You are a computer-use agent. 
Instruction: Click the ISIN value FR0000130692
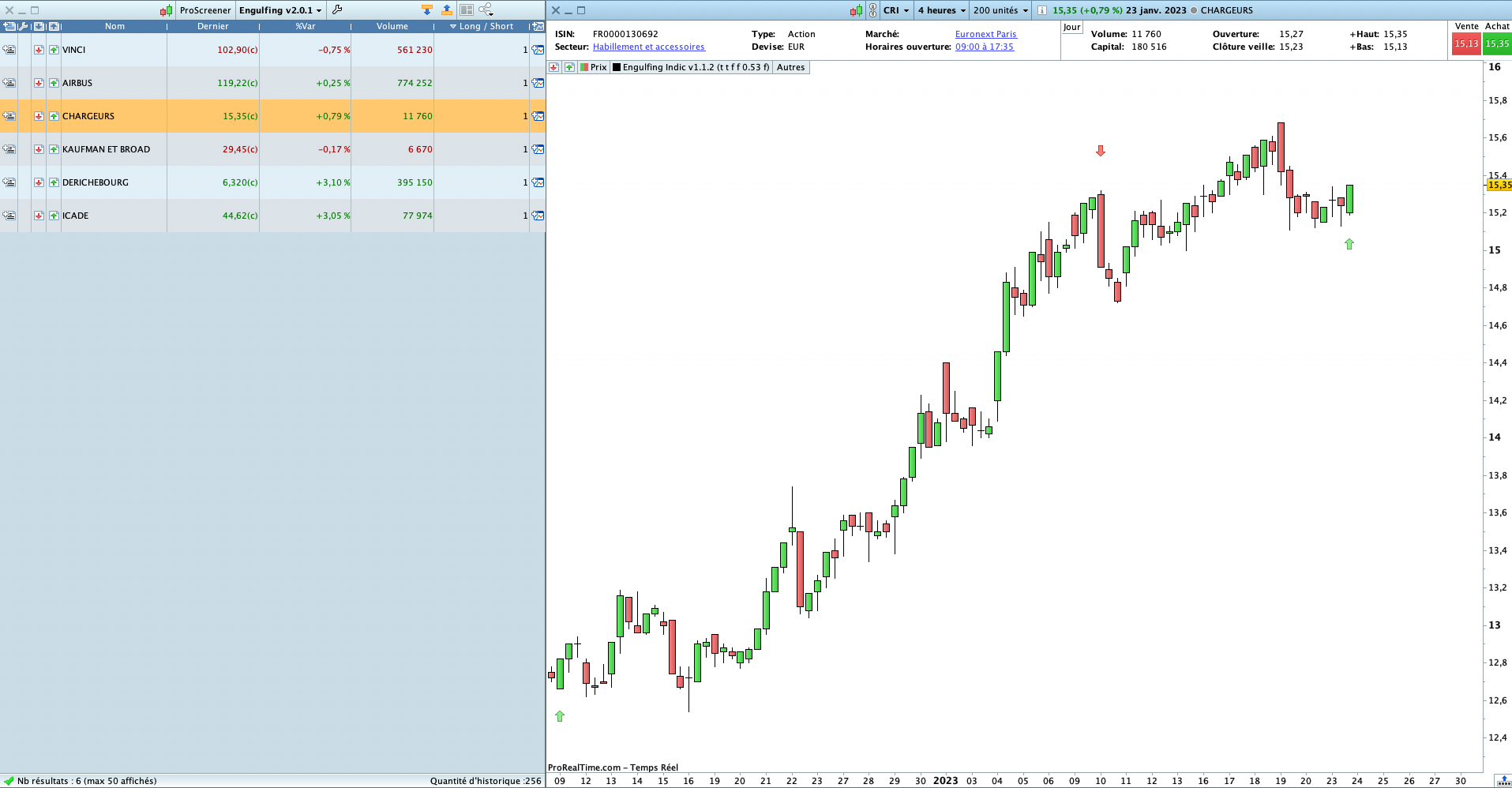tap(625, 34)
